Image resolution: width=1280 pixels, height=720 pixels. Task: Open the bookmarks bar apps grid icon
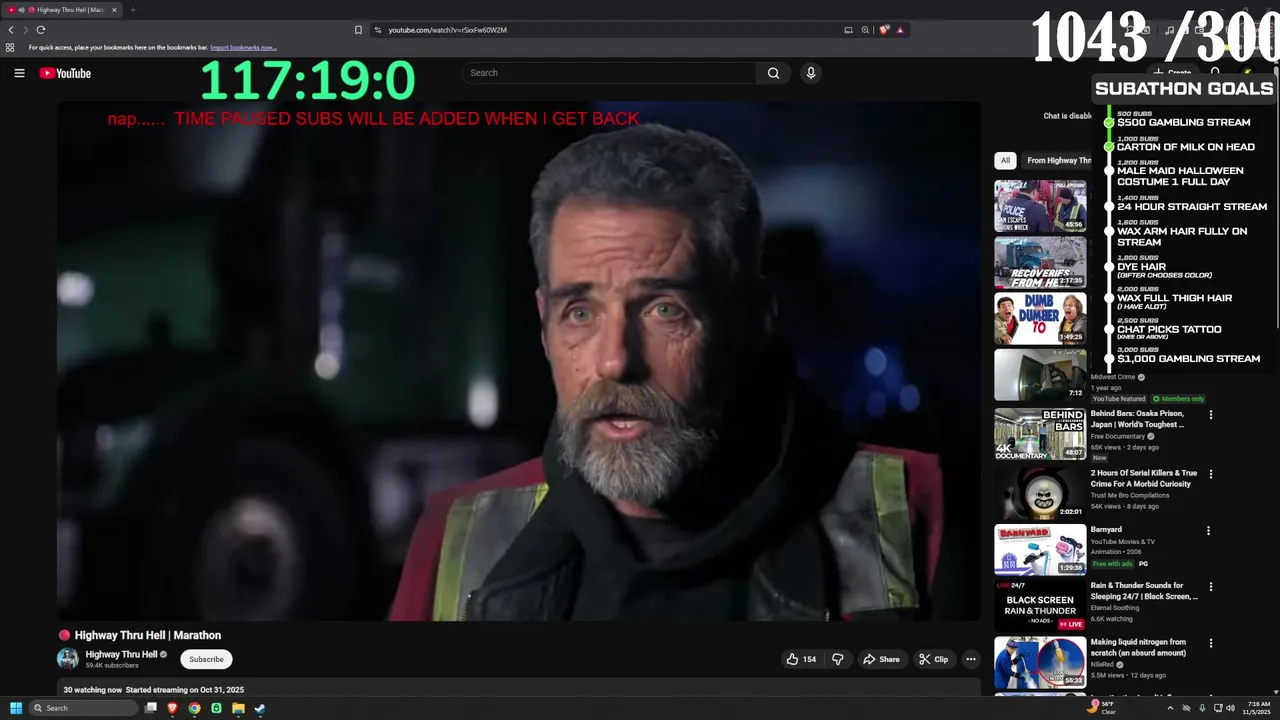[x=10, y=47]
